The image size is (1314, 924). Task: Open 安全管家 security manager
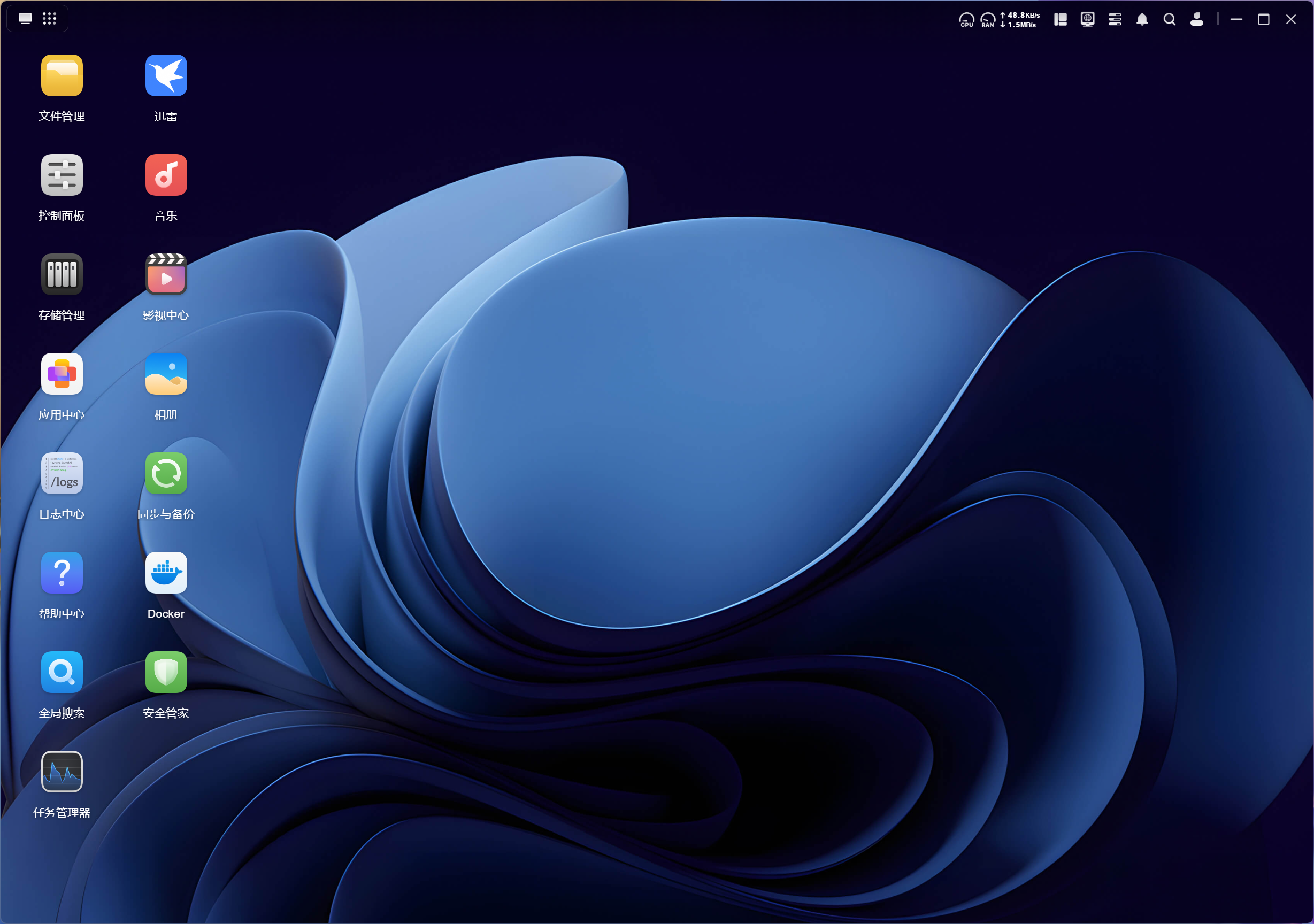[x=166, y=673]
